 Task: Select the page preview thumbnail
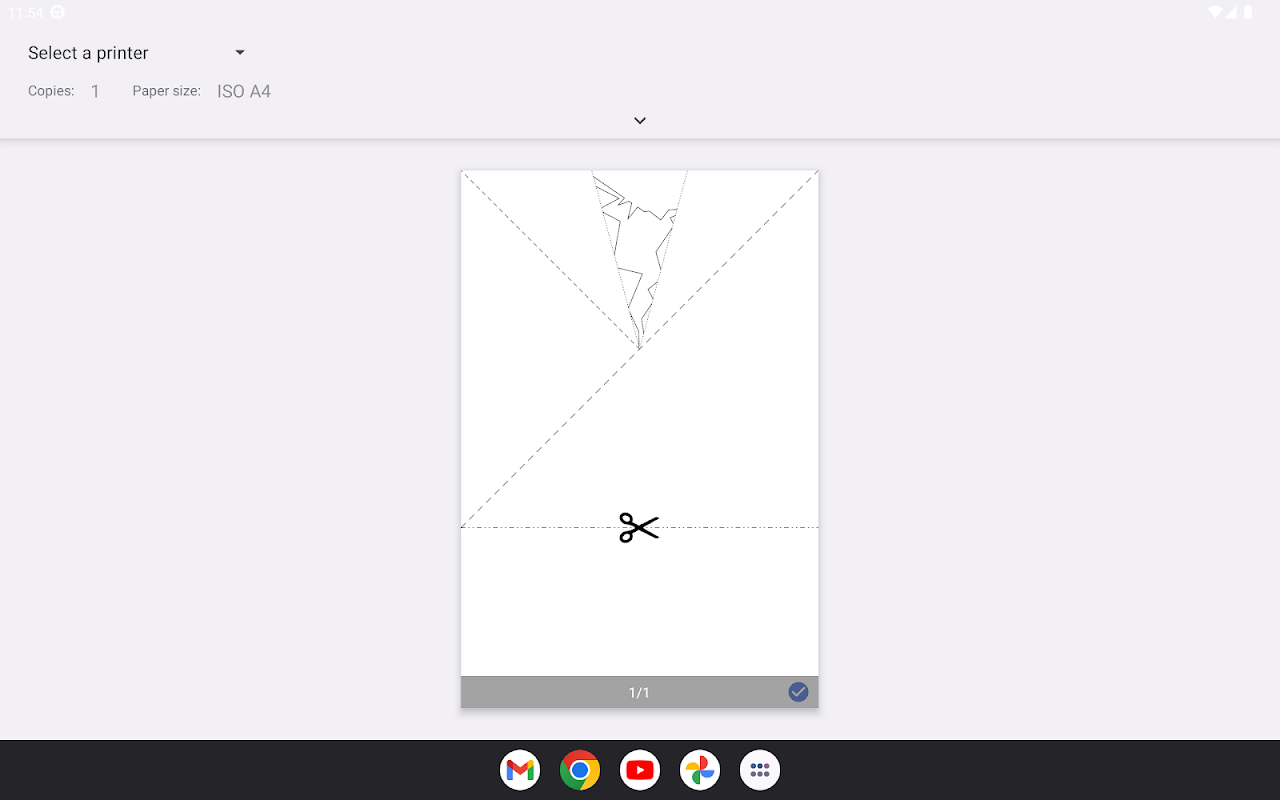639,423
